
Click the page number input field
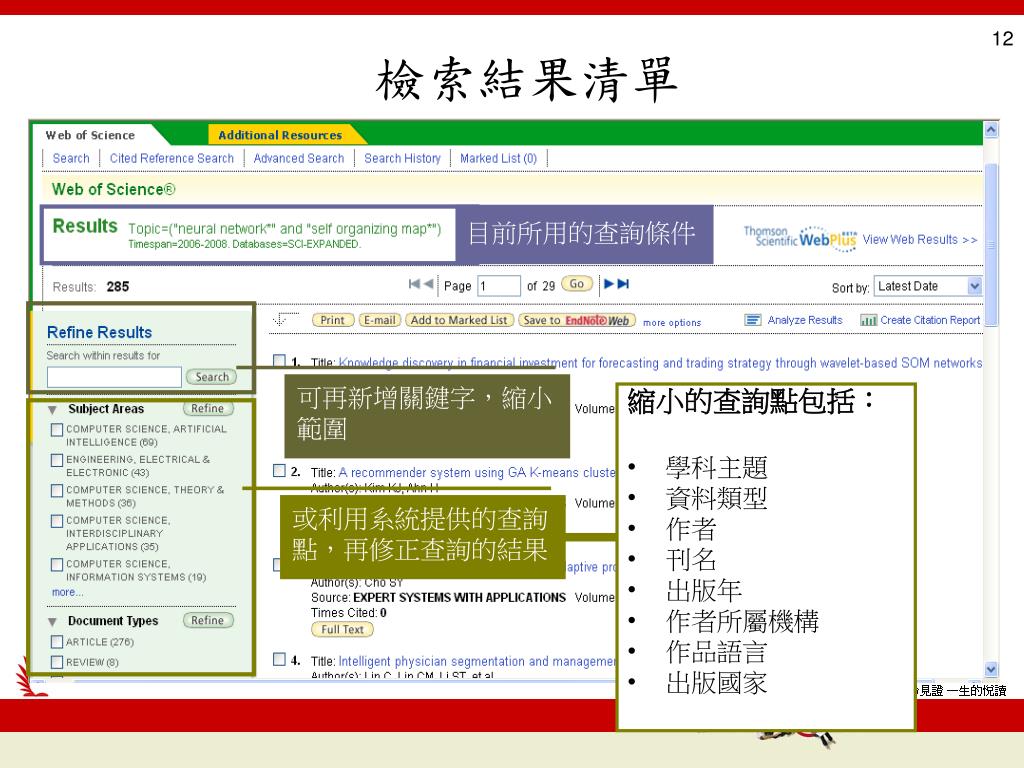coord(499,286)
